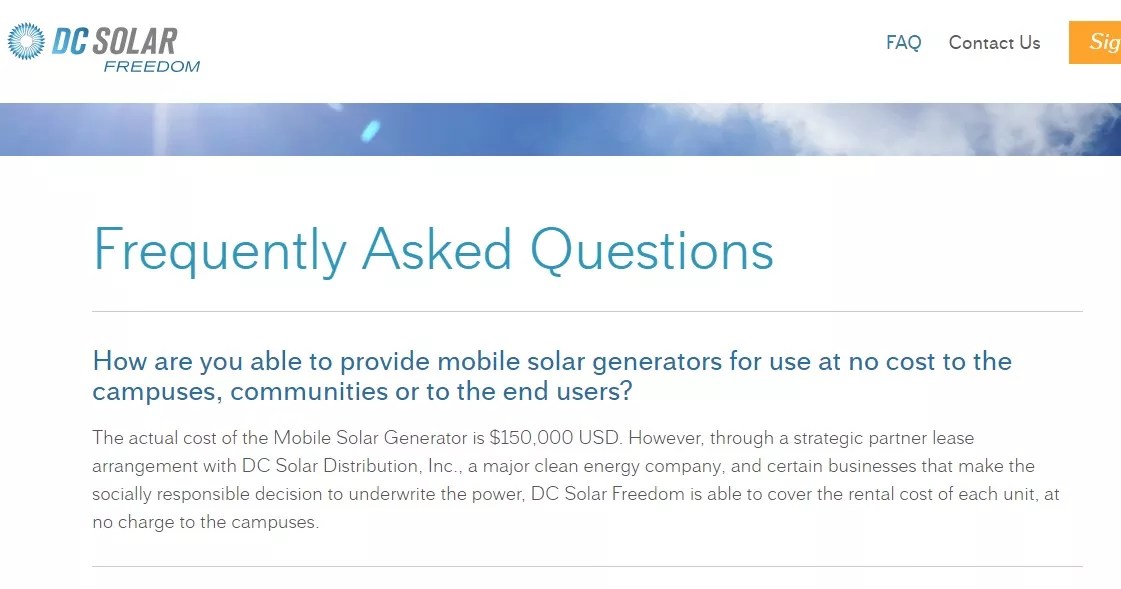
Task: Open the FAQ navigation link
Action: pos(903,43)
